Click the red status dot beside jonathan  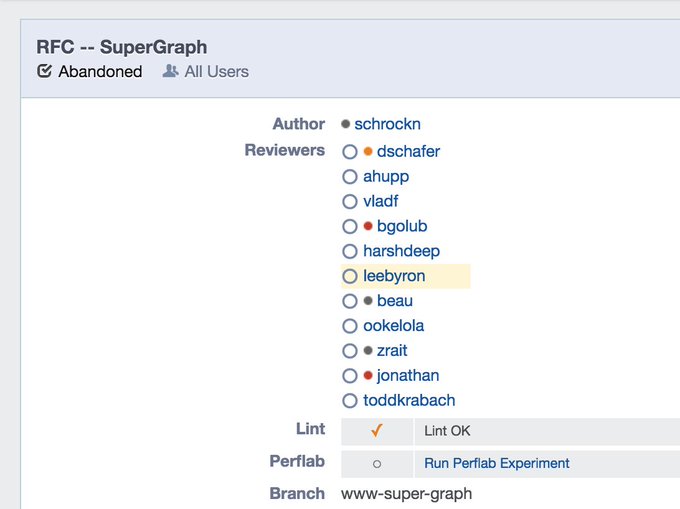pos(368,375)
